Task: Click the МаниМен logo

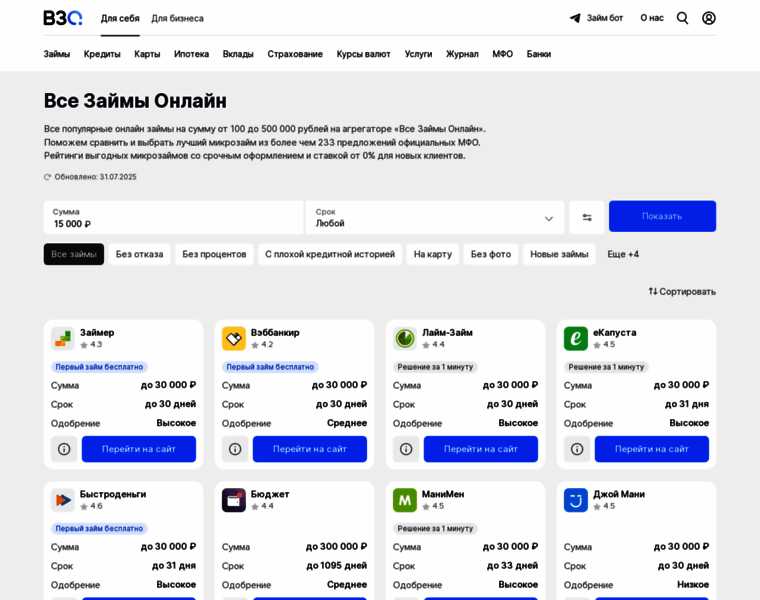Action: click(x=405, y=500)
